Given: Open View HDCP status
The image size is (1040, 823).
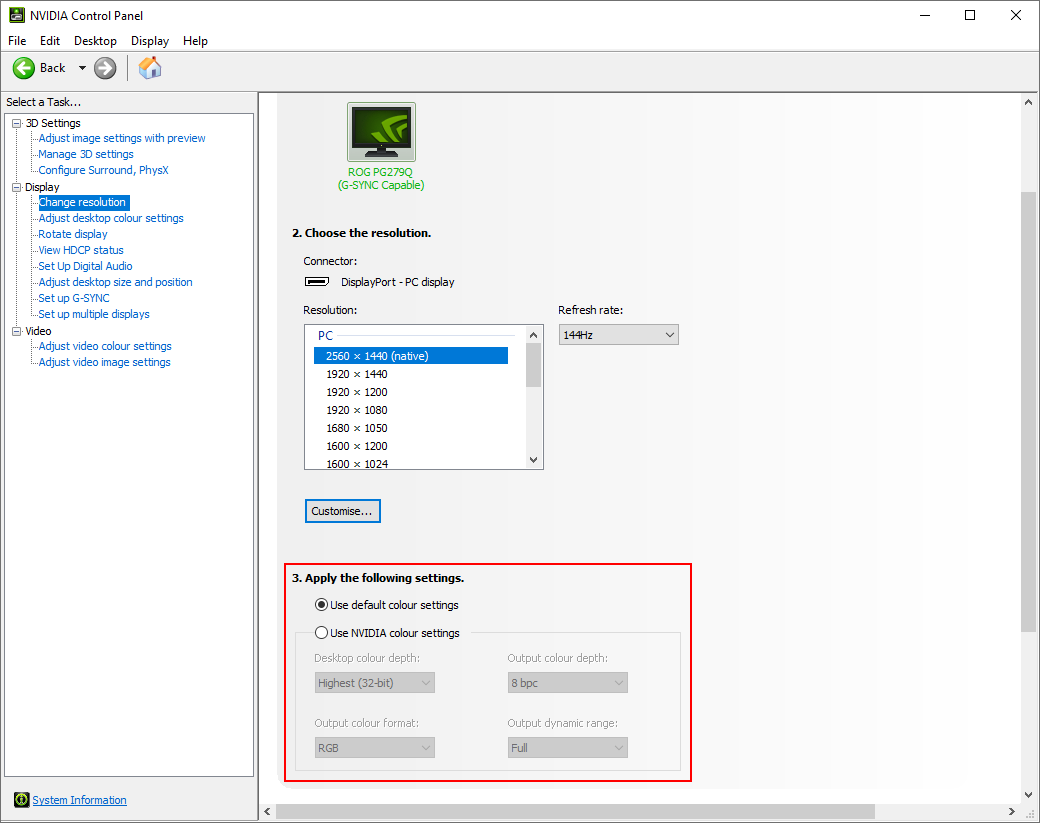Looking at the screenshot, I should click(x=81, y=250).
